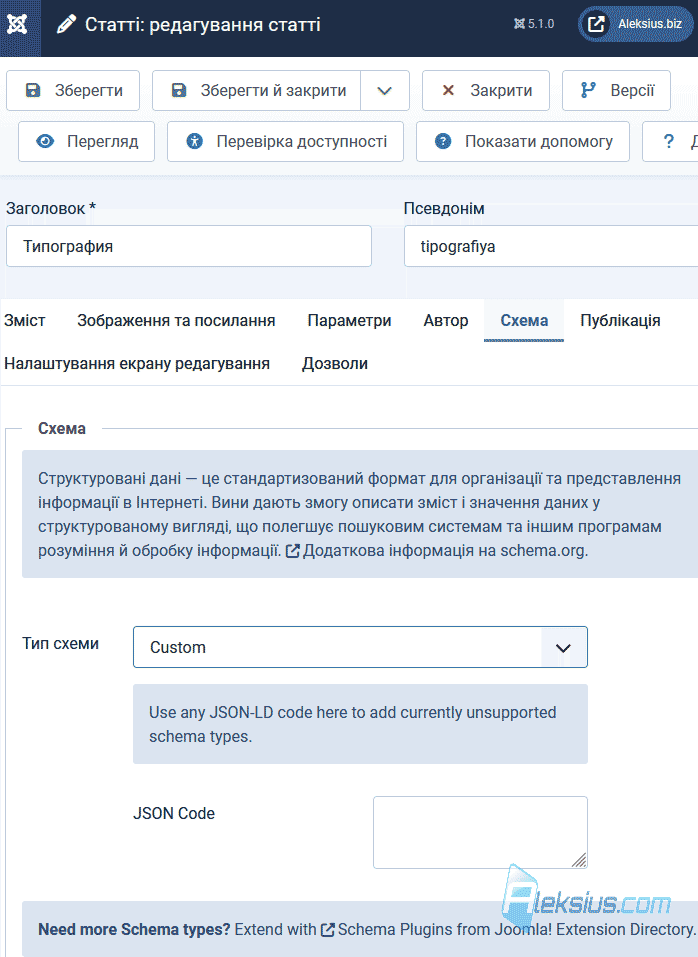
Task: Click Перегляд preview button
Action: click(87, 142)
